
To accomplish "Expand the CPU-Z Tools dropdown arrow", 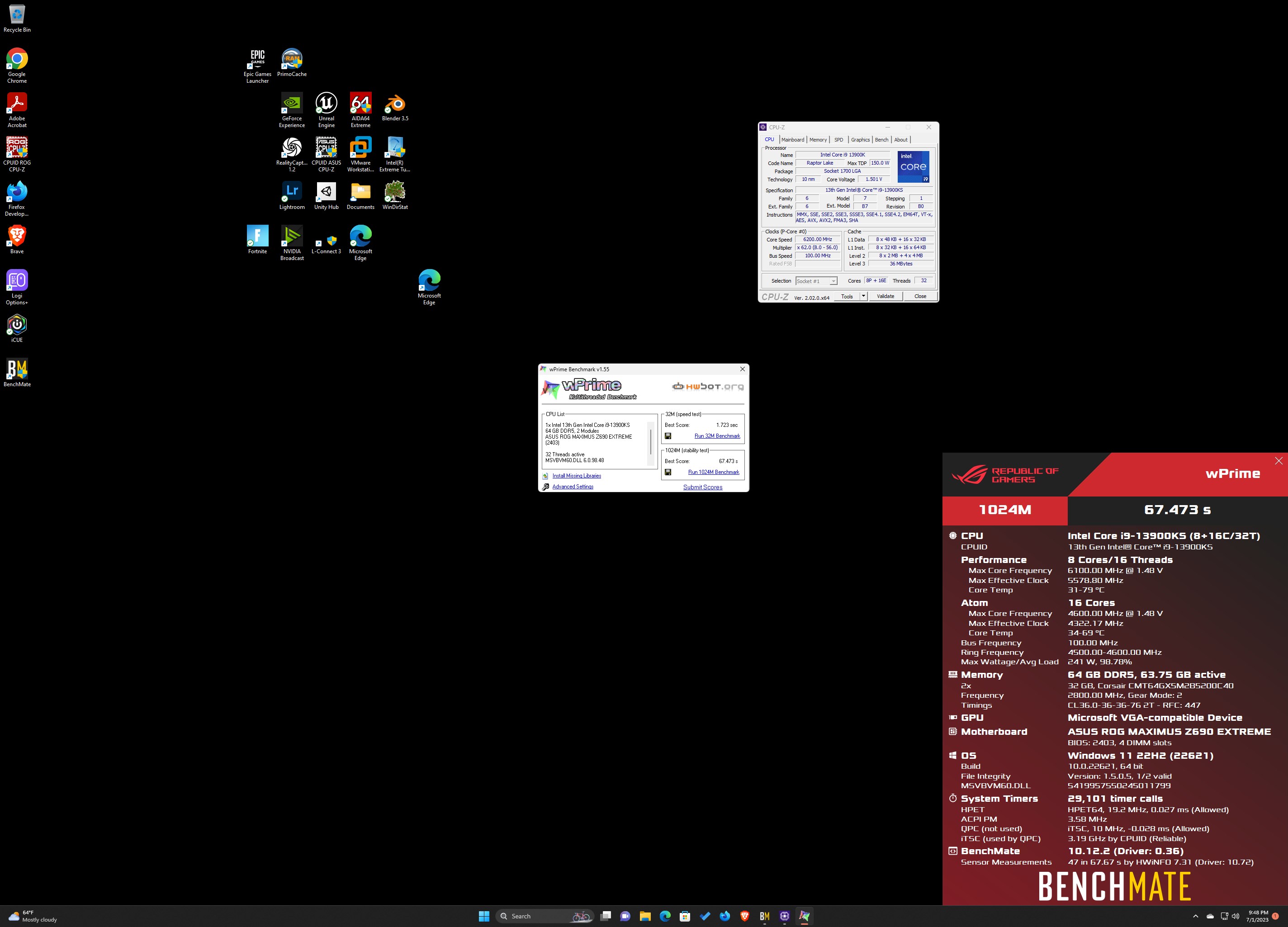I will click(863, 296).
